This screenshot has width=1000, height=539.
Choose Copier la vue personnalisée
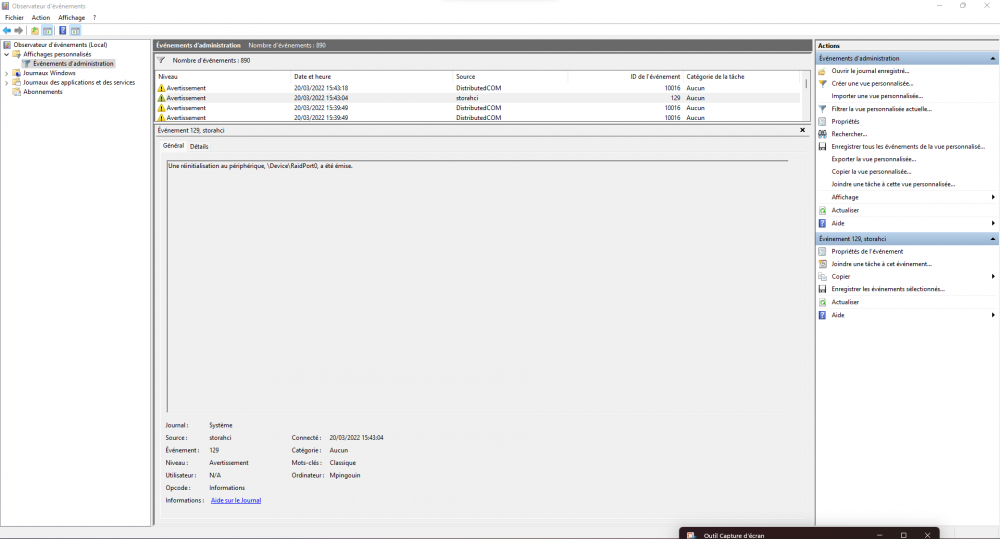pos(871,172)
